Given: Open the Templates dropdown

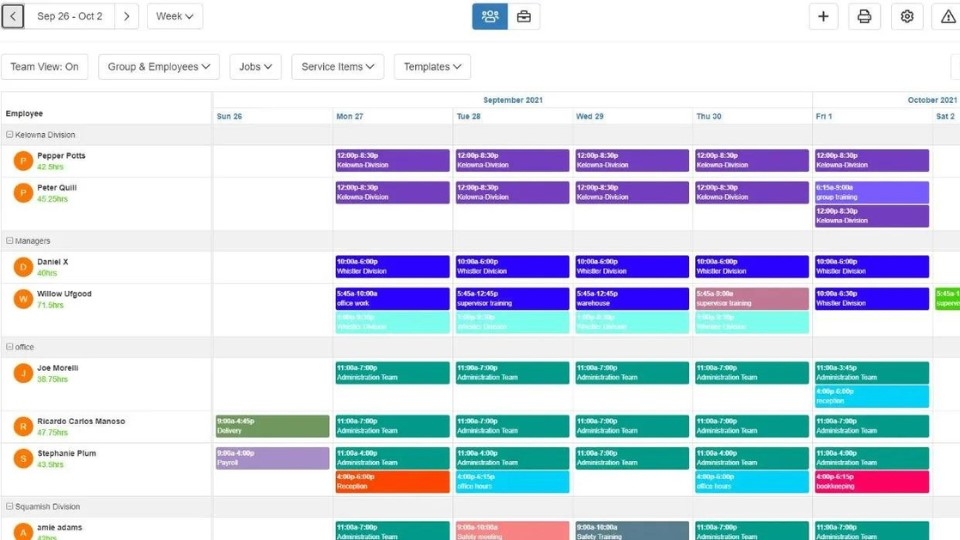Looking at the screenshot, I should [432, 67].
